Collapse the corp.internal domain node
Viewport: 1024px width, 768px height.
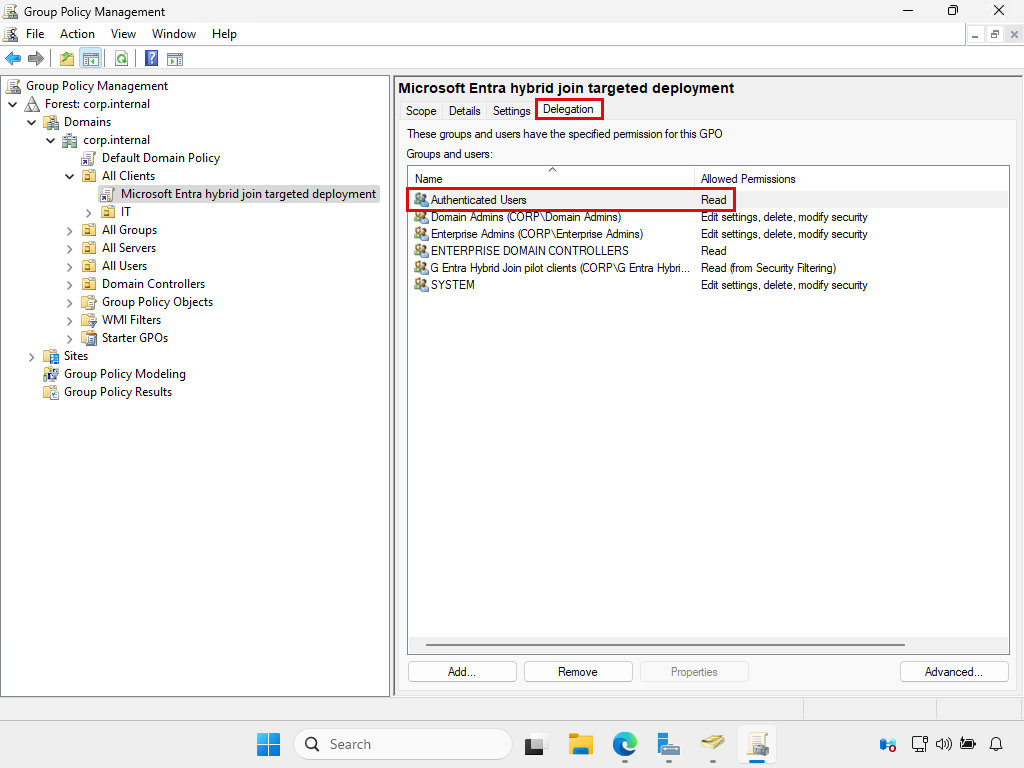pyautogui.click(x=50, y=140)
